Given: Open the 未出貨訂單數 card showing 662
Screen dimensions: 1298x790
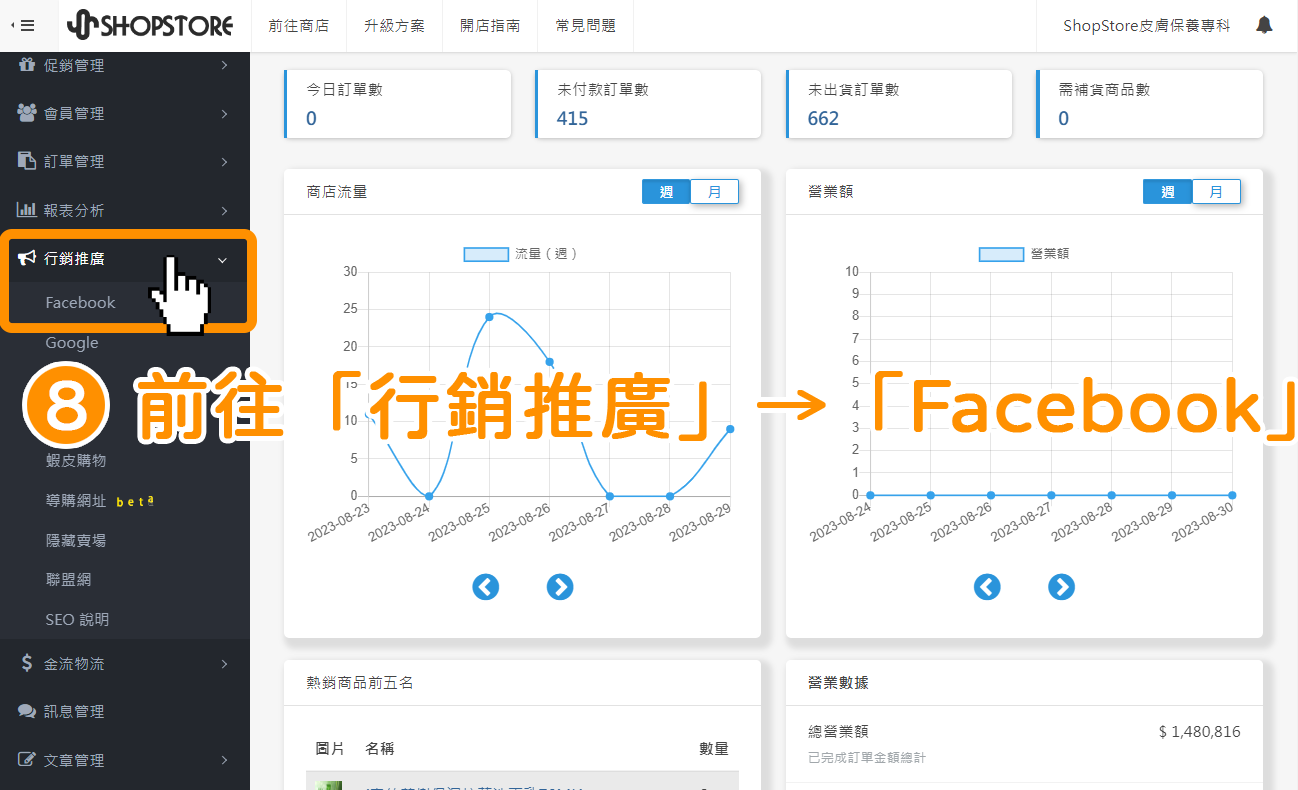Looking at the screenshot, I should click(899, 104).
